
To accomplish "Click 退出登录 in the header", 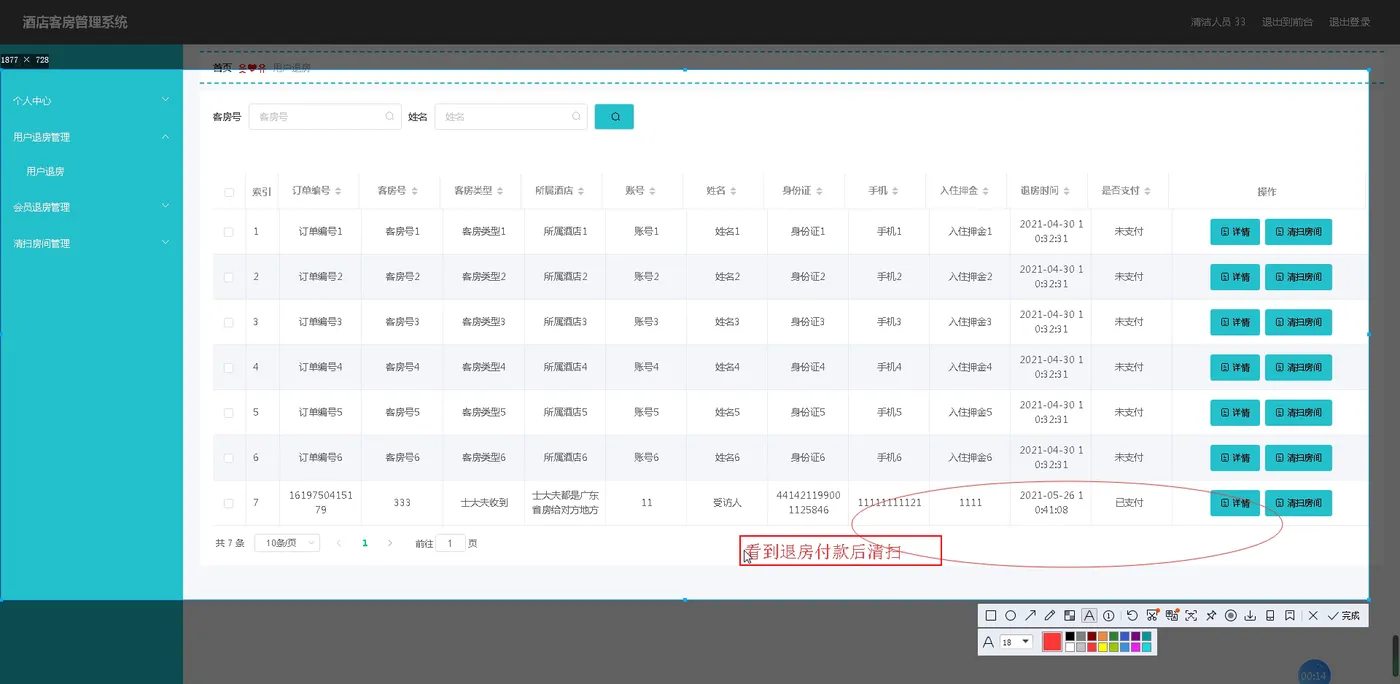I will [1350, 22].
